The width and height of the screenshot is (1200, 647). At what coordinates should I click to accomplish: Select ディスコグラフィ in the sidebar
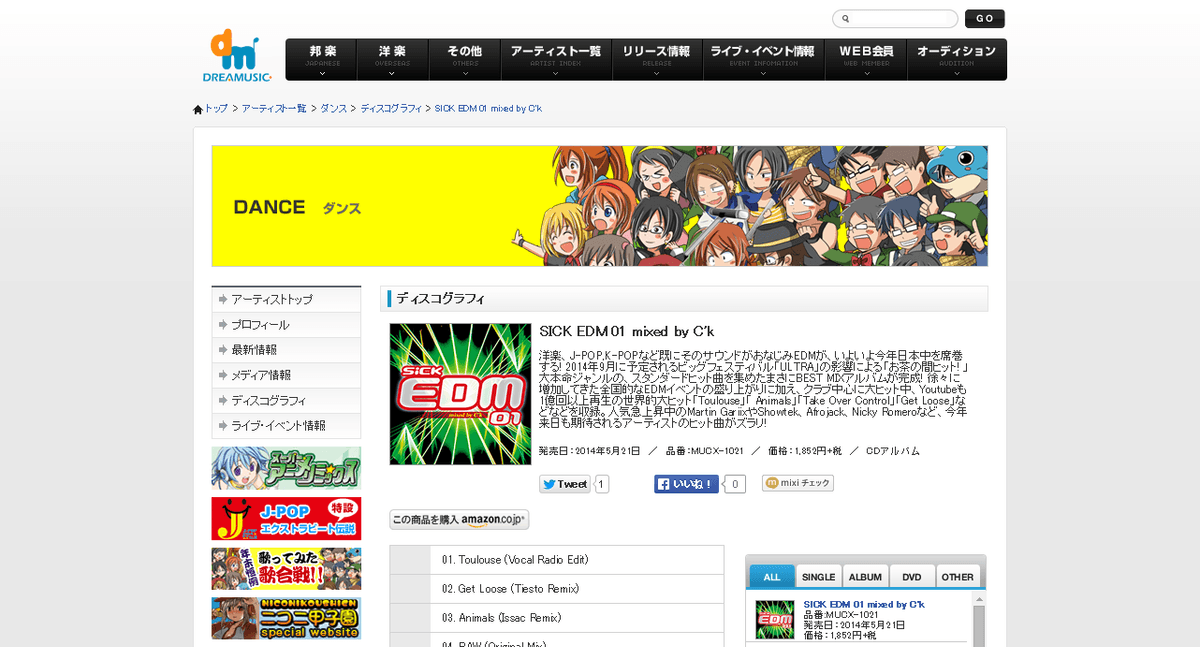286,400
